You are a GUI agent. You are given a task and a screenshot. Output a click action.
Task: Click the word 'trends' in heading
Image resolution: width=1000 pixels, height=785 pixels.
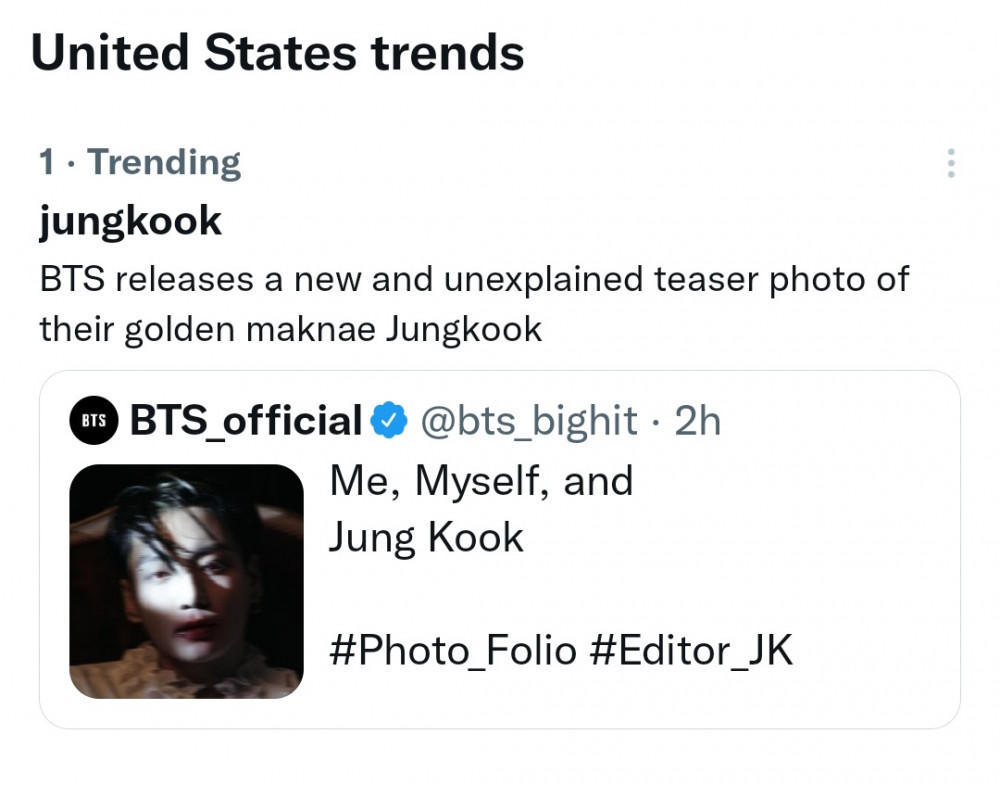click(448, 53)
